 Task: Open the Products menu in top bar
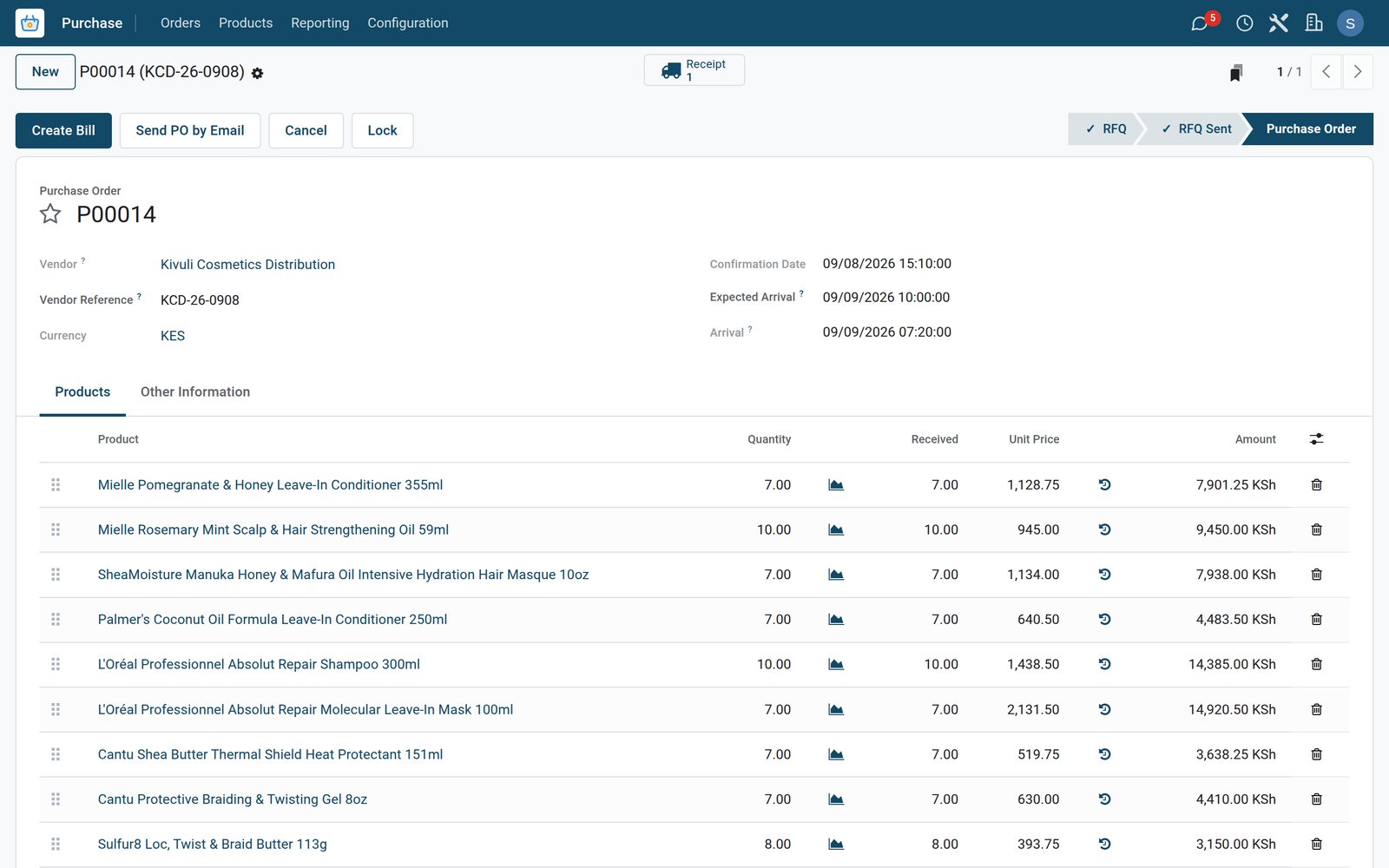[246, 23]
